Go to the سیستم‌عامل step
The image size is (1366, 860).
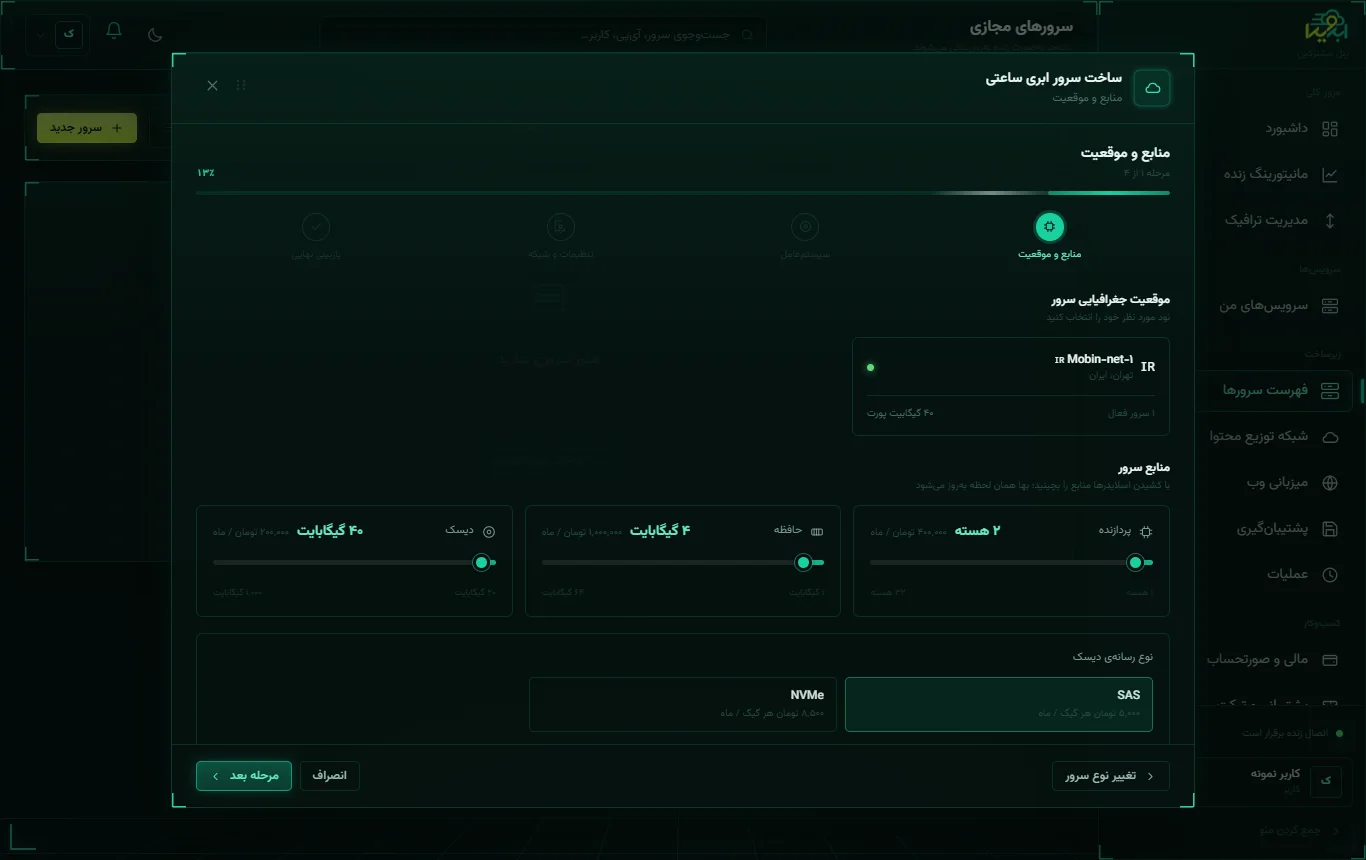pyautogui.click(x=805, y=236)
